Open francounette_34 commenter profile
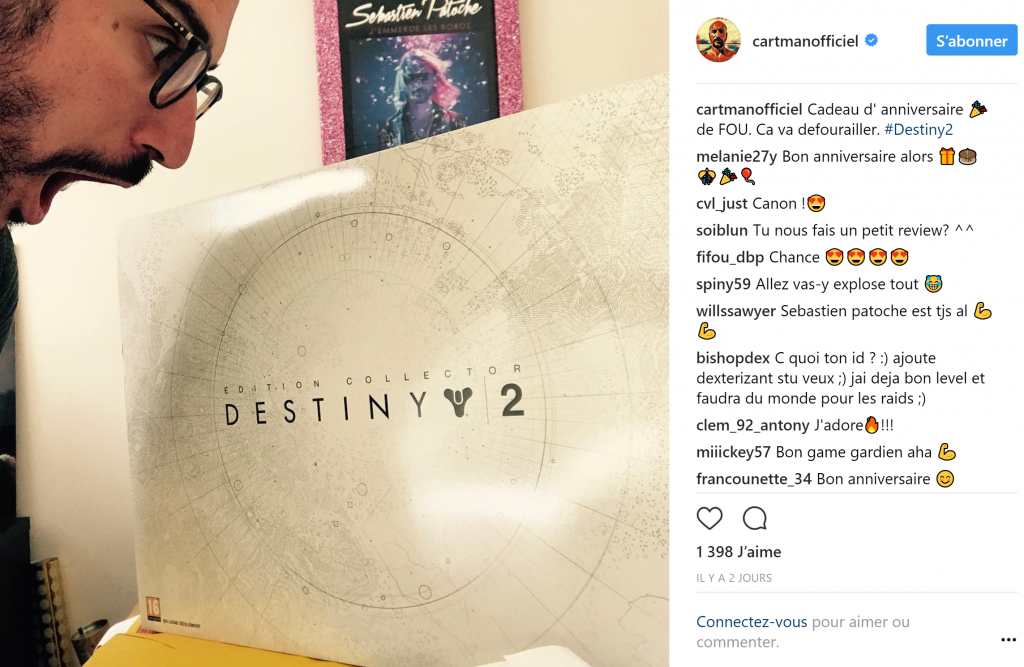Screen dimensions: 1024x667 pyautogui.click(x=754, y=479)
